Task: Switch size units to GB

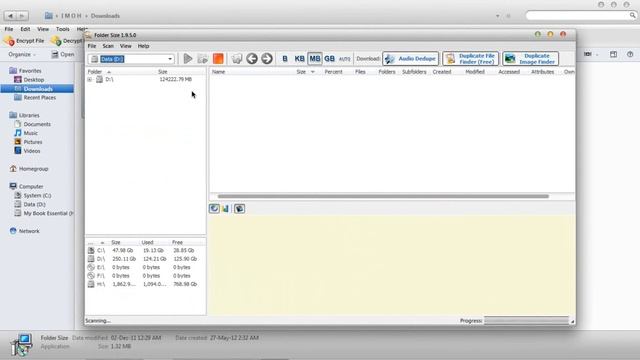Action: click(329, 59)
